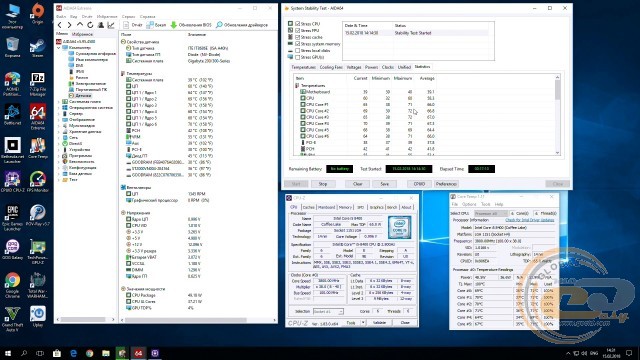Go forward with AIDA64 toolbar right arrow

(x=69, y=25)
